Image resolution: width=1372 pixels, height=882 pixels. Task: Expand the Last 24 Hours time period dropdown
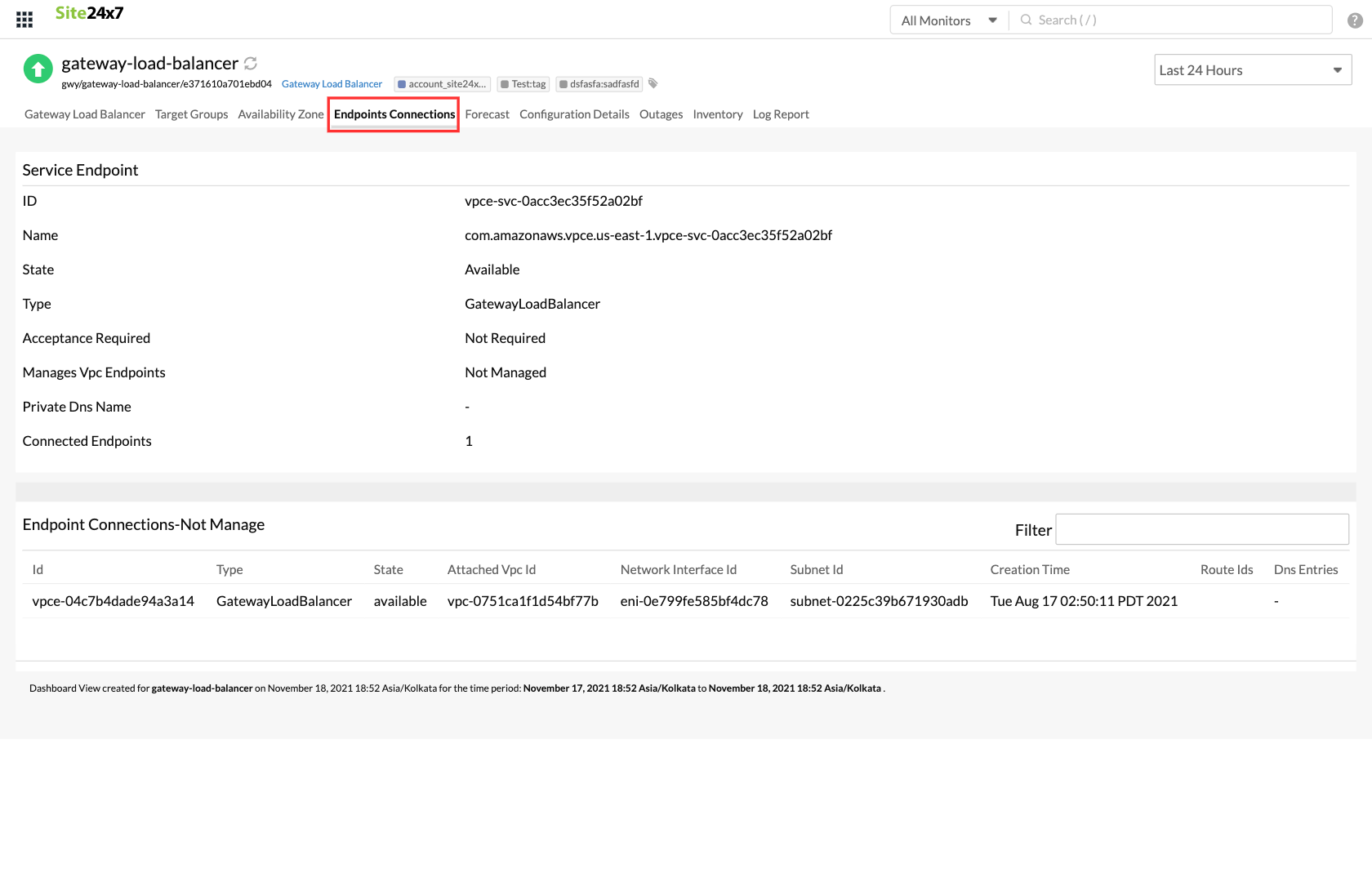coord(1253,70)
